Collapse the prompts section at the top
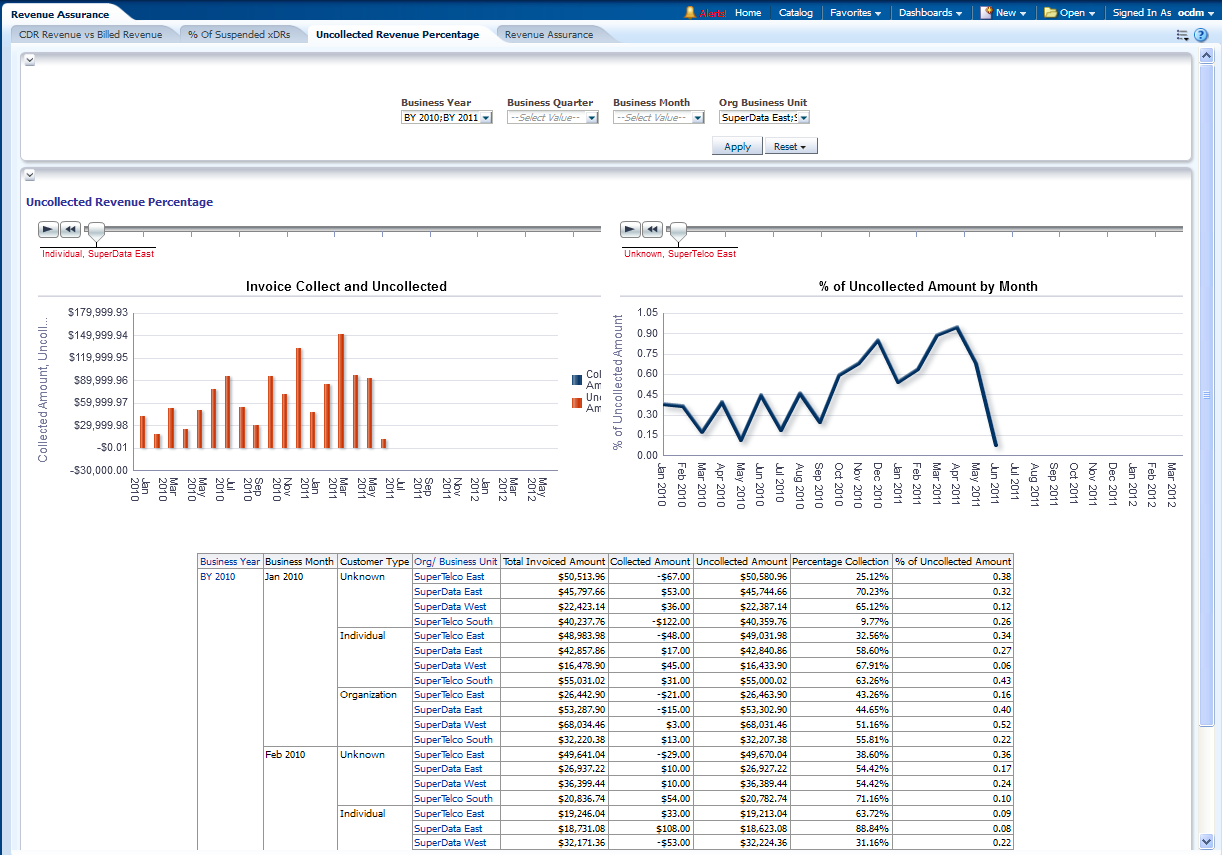Screen dimensions: 1222x855 coord(30,60)
